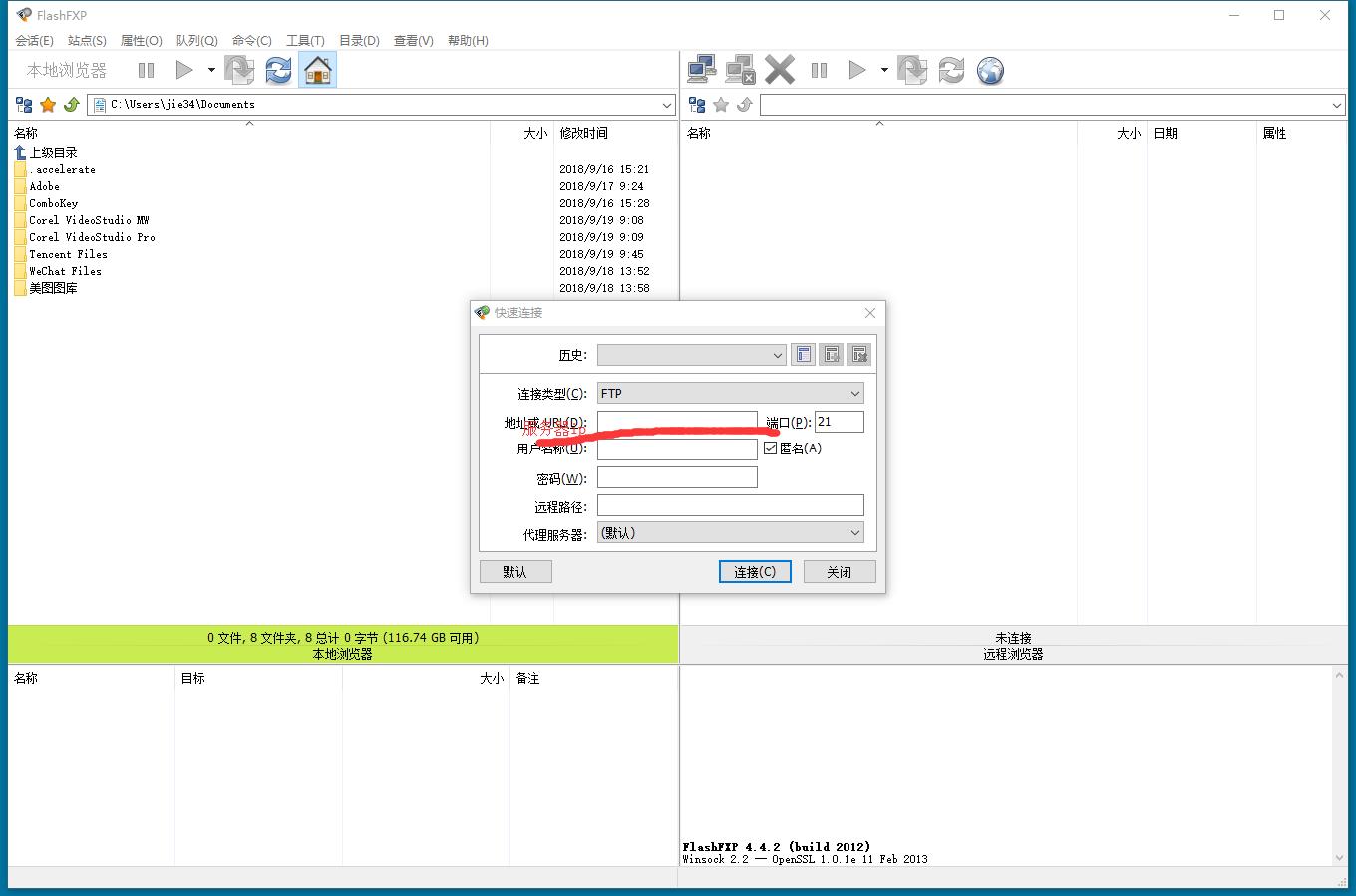This screenshot has height=896, width=1356.
Task: Select the 上级目录 parent directory row
Action: pyautogui.click(x=46, y=152)
